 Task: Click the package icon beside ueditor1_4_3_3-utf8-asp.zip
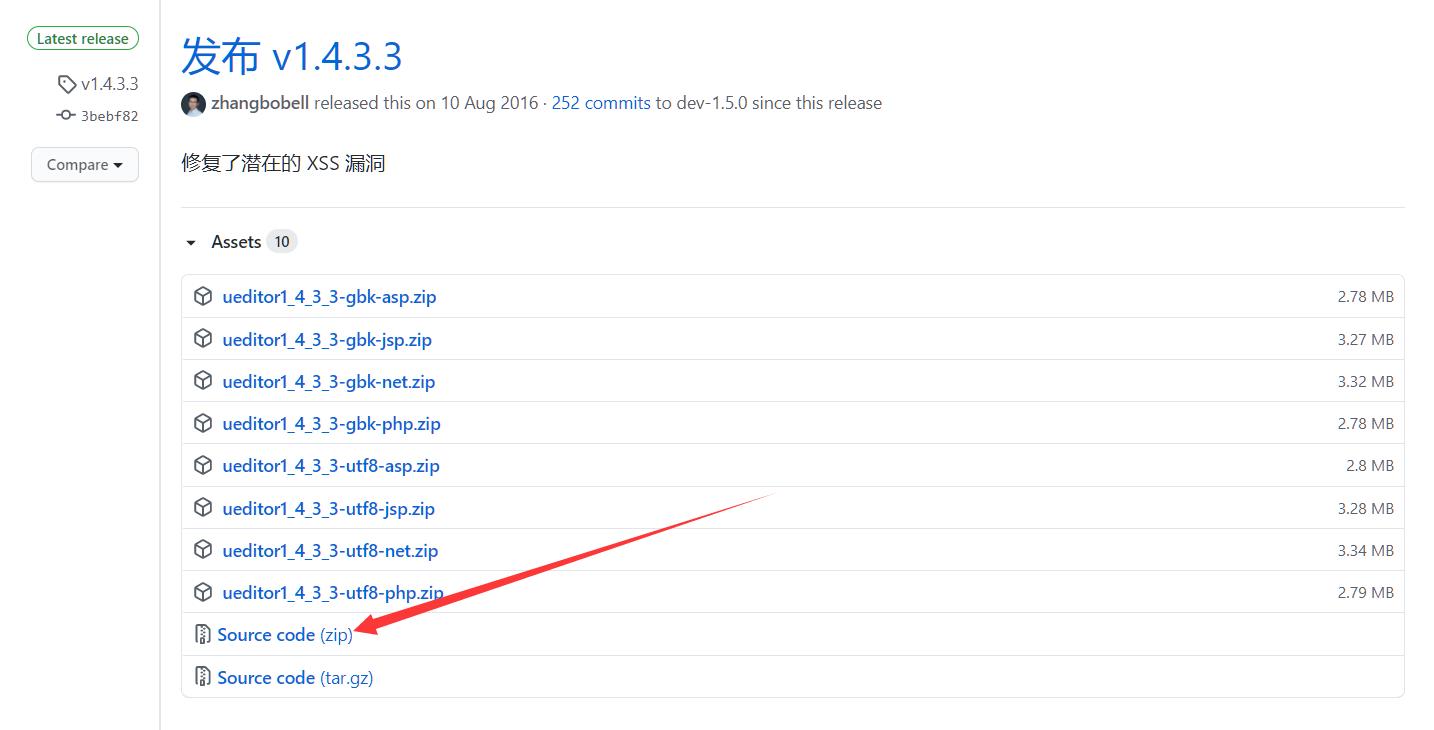pos(203,465)
